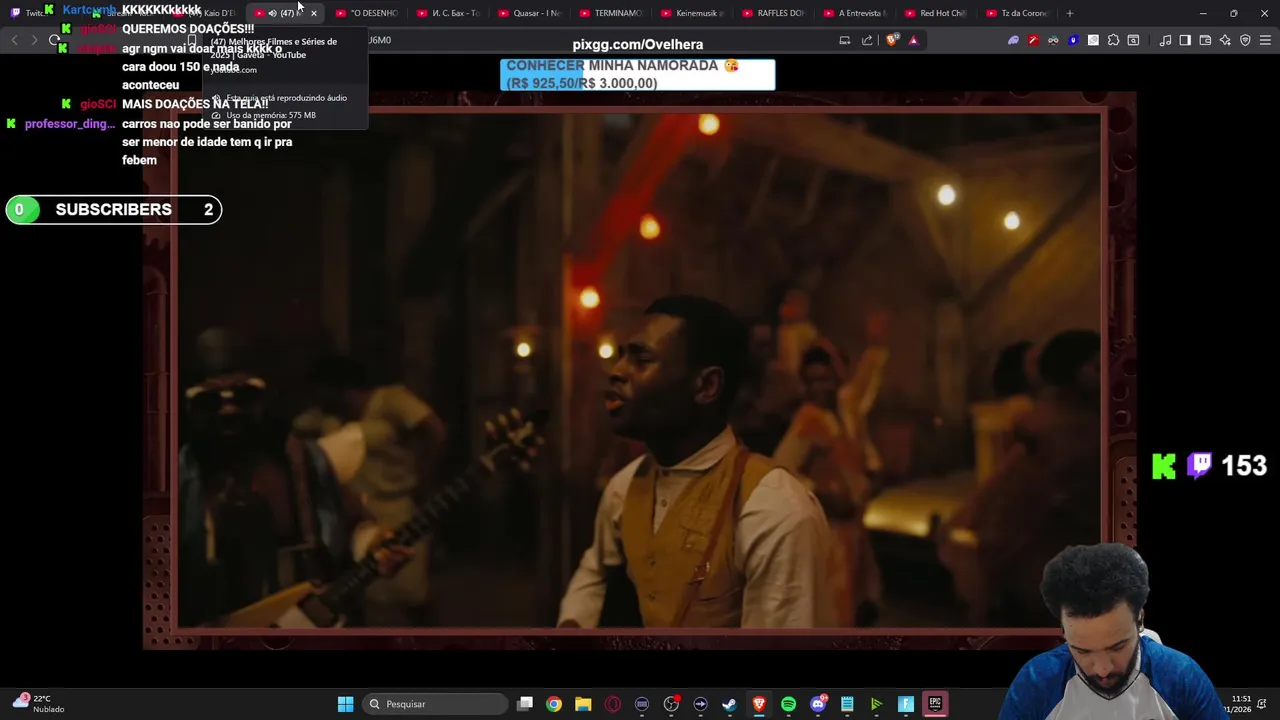This screenshot has height=720, width=1280.
Task: Open File Explorer from the taskbar
Action: click(x=583, y=704)
